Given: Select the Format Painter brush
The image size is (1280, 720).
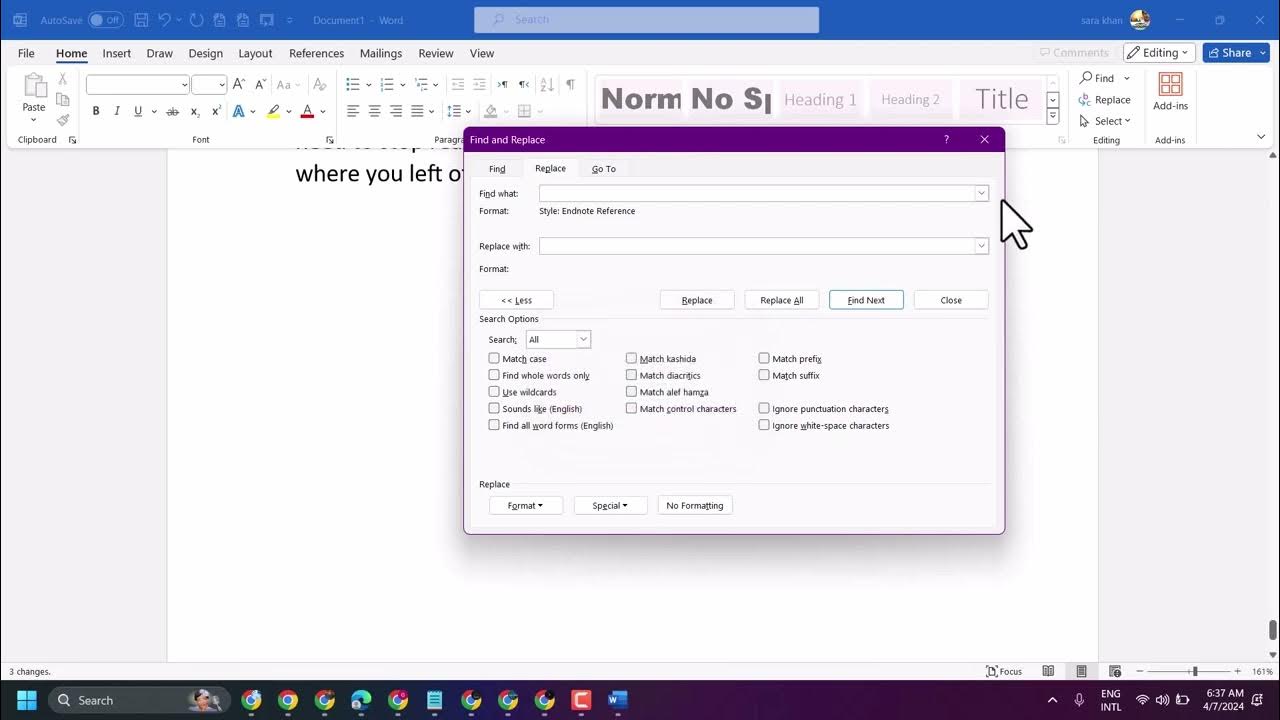Looking at the screenshot, I should [x=63, y=120].
